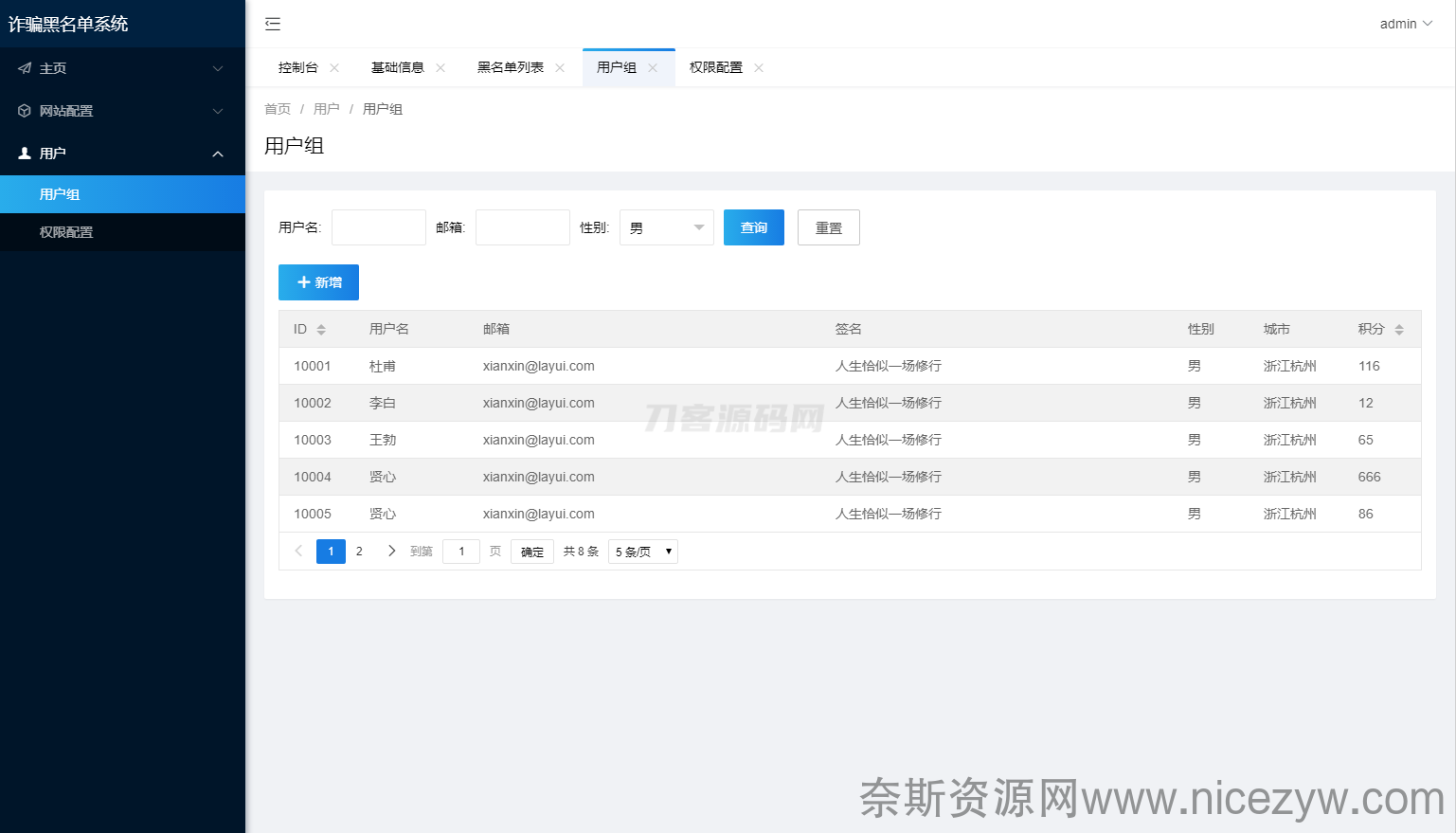1456x833 pixels.
Task: Click the 确定 pagination confirm button
Action: click(532, 552)
